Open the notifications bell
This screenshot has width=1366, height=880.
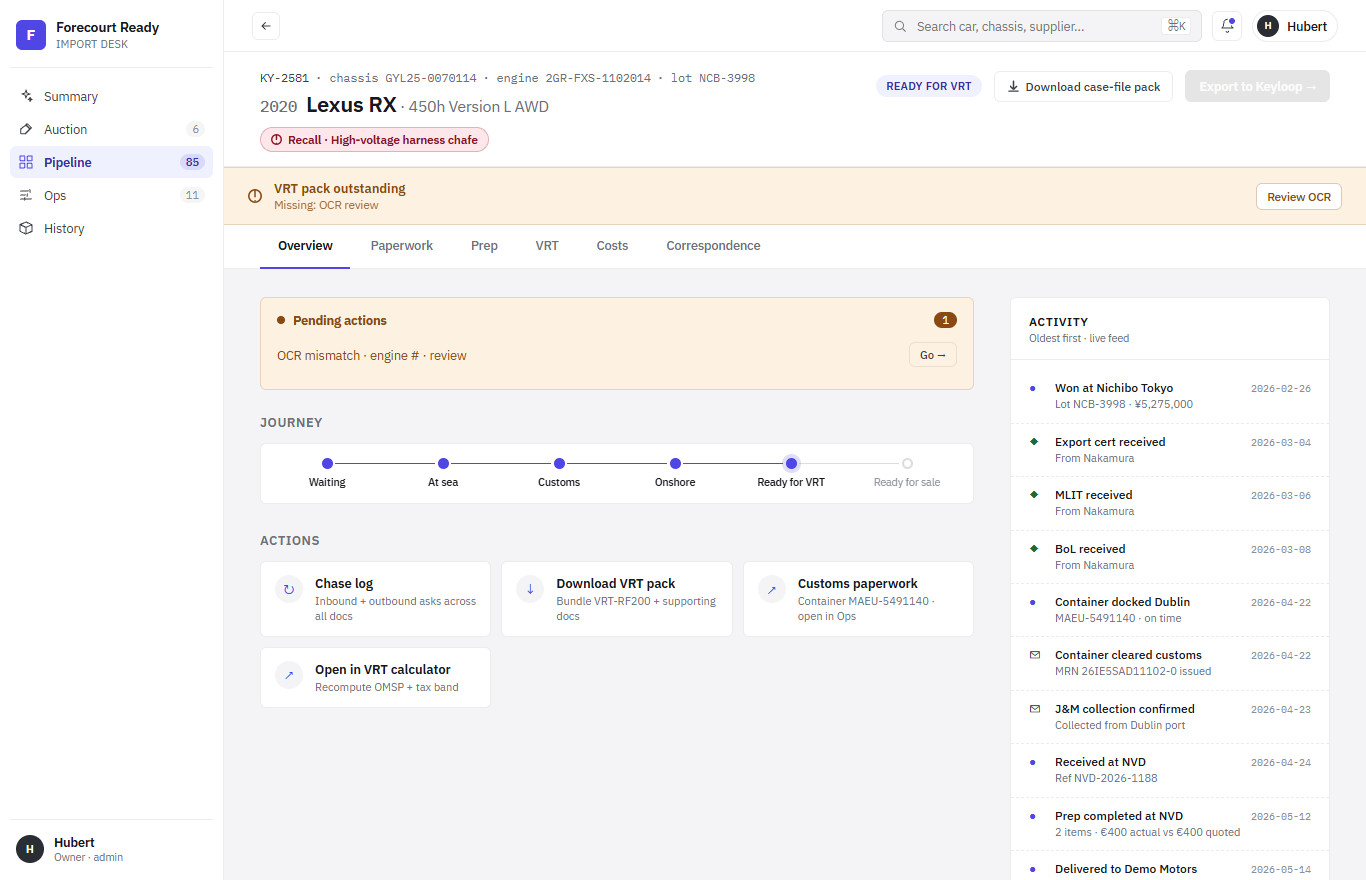click(x=1227, y=26)
